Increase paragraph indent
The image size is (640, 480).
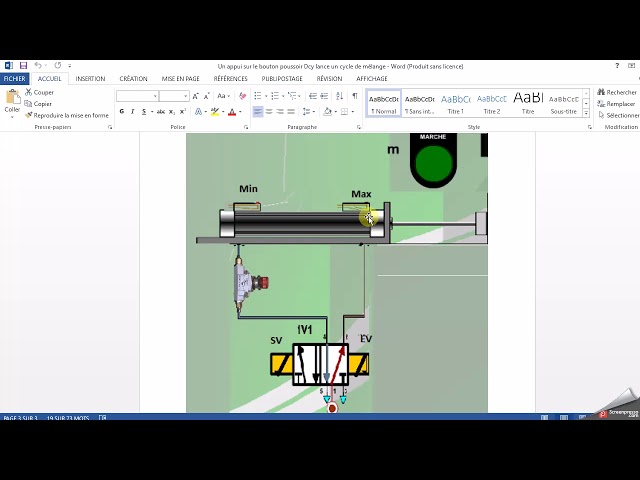coord(324,96)
